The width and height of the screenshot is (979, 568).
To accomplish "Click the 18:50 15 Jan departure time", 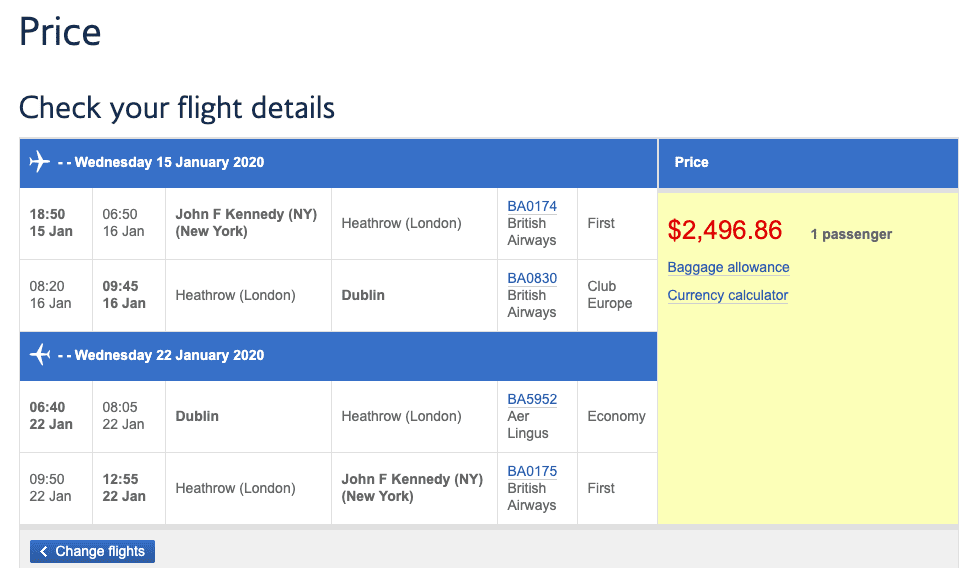I will pos(51,223).
